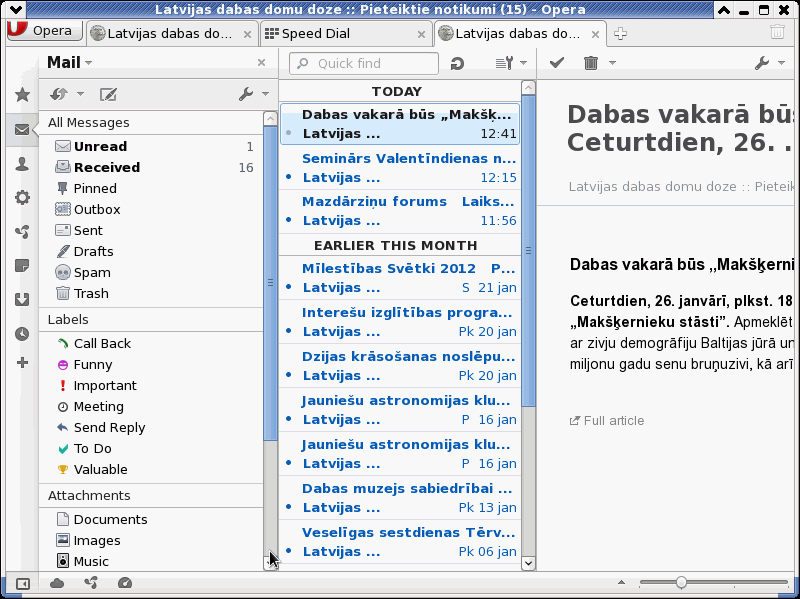Expand the Mail wrench dropdown arrow
Image resolution: width=800 pixels, height=599 pixels.
tap(265, 94)
